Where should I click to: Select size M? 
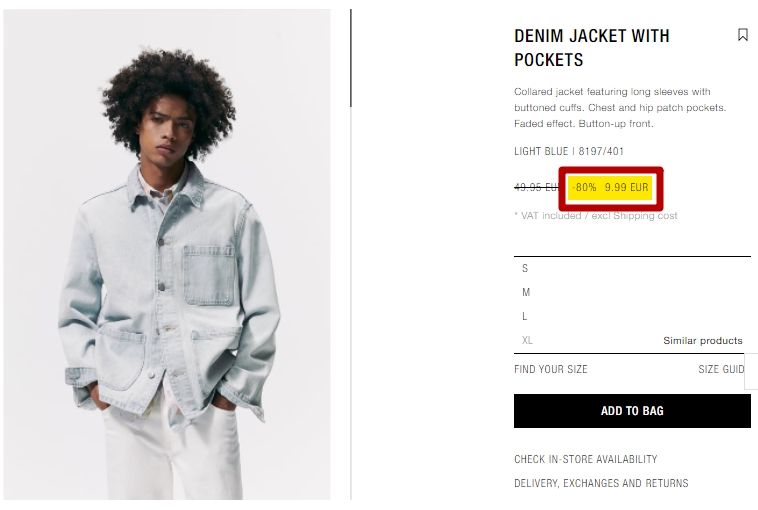[632, 292]
